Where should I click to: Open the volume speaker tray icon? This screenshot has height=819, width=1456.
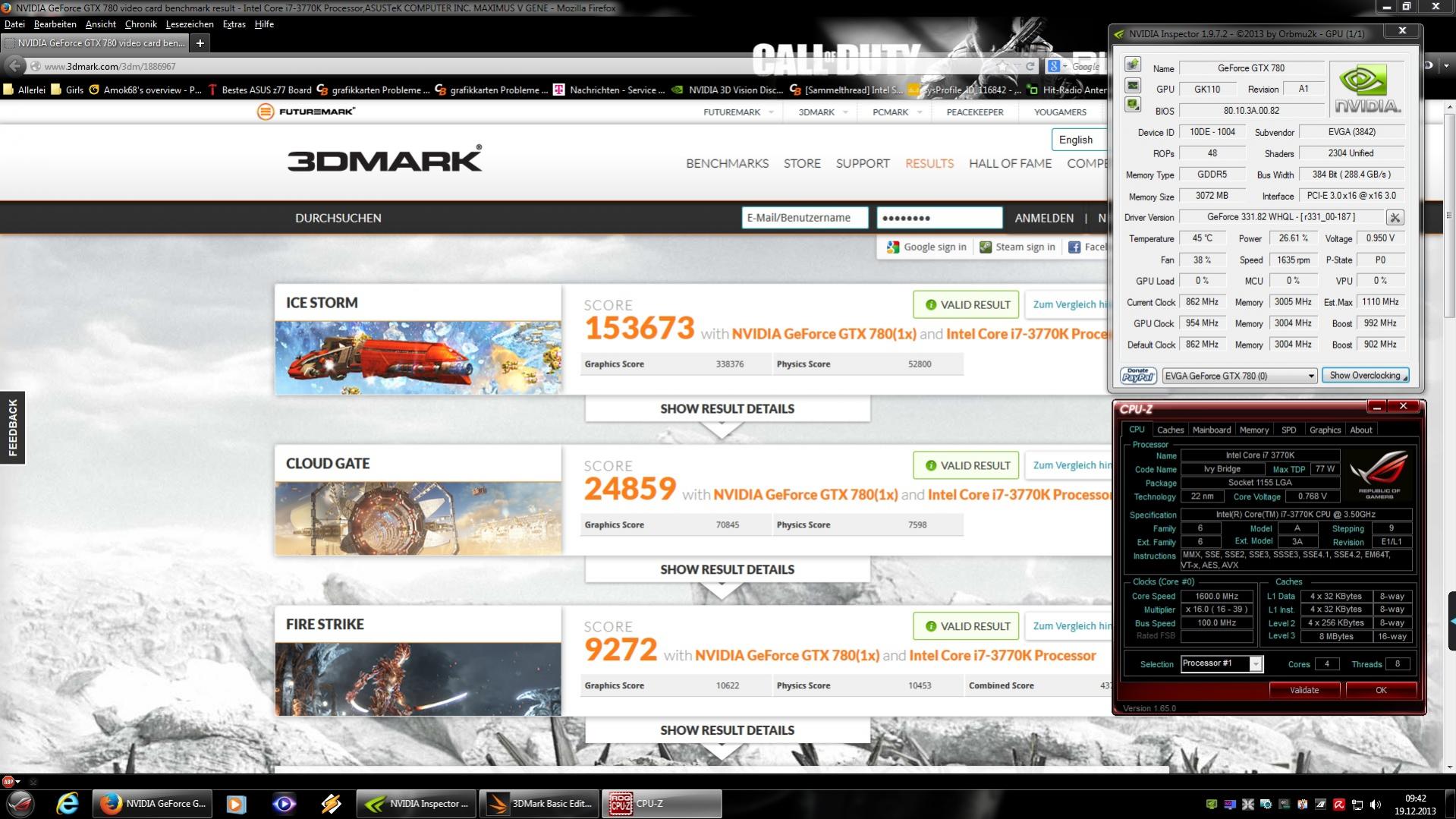pos(1376,804)
